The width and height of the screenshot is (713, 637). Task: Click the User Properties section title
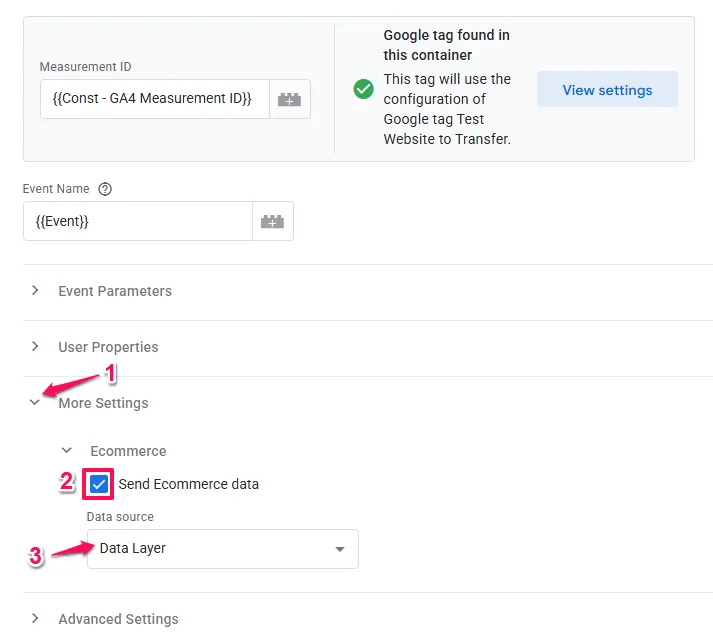point(108,347)
